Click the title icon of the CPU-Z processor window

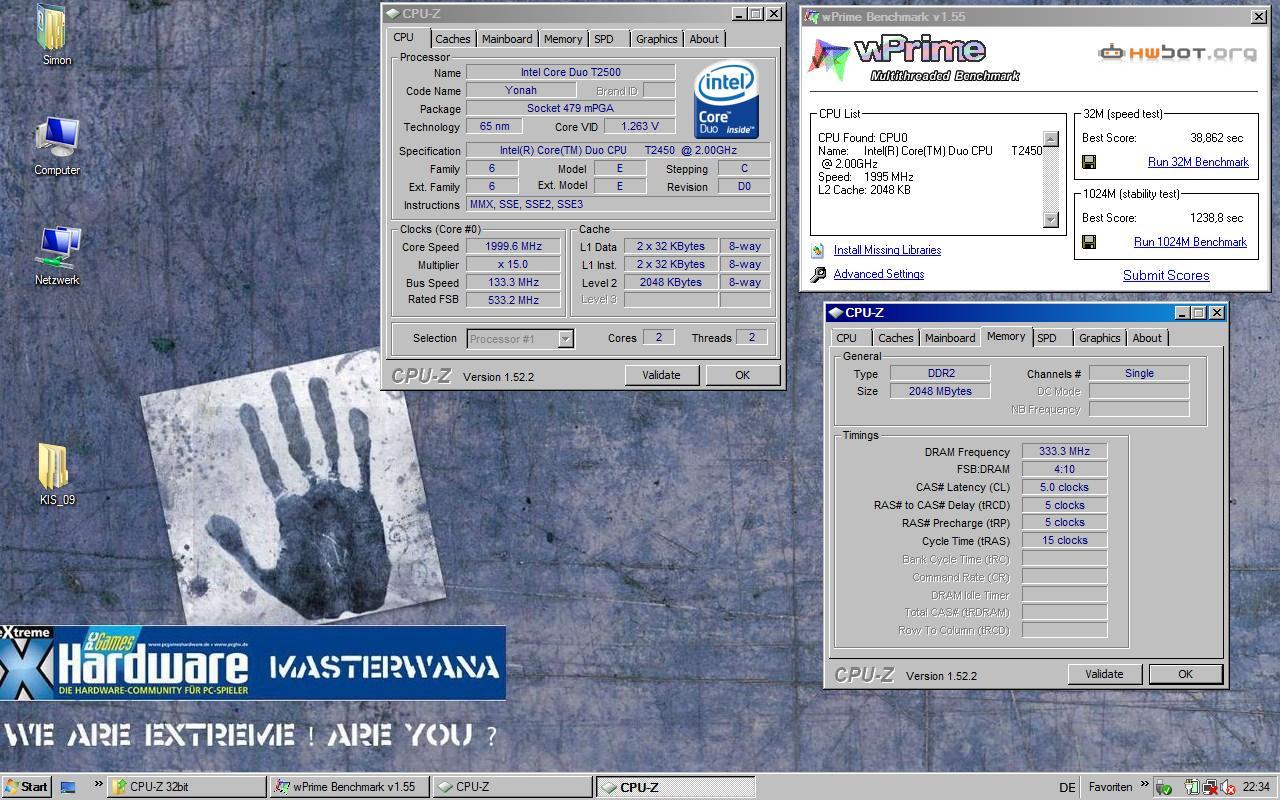[393, 14]
